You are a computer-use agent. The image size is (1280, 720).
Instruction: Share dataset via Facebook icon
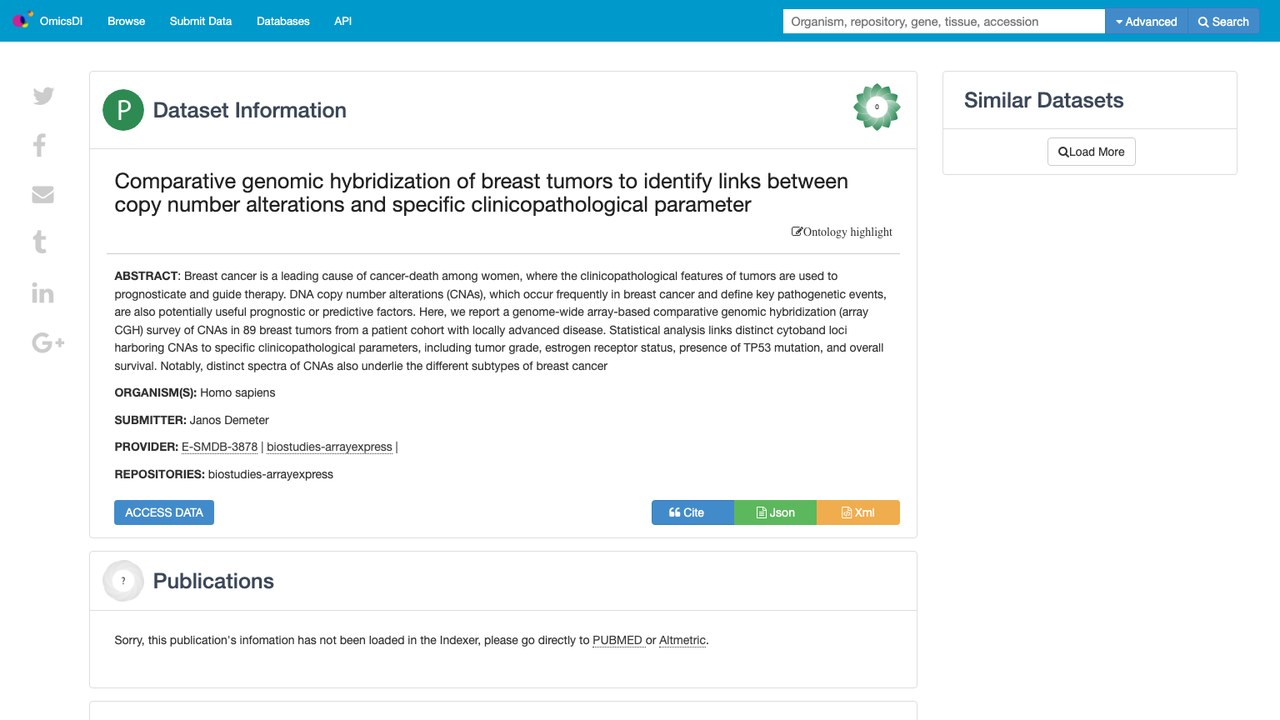tap(40, 145)
